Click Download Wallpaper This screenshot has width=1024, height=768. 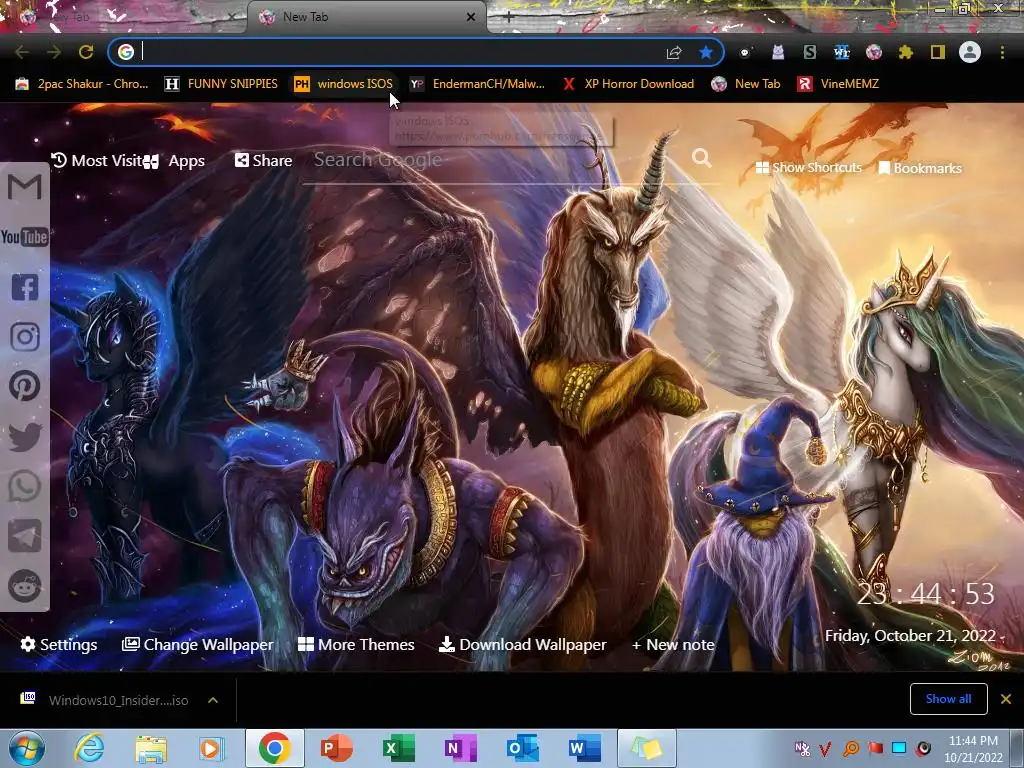(522, 645)
